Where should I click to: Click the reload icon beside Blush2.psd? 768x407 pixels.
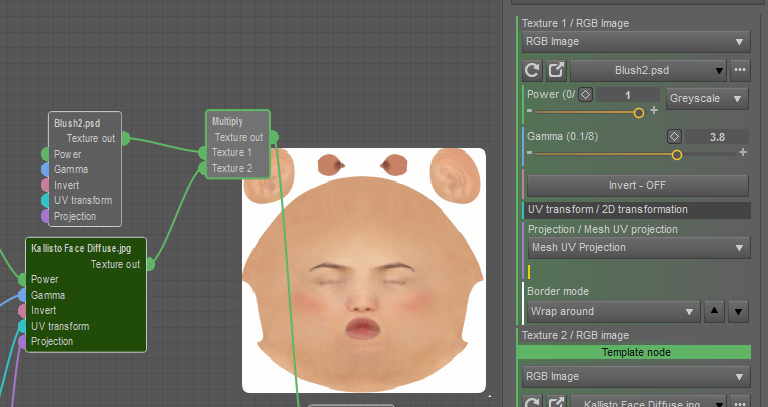[x=532, y=71]
